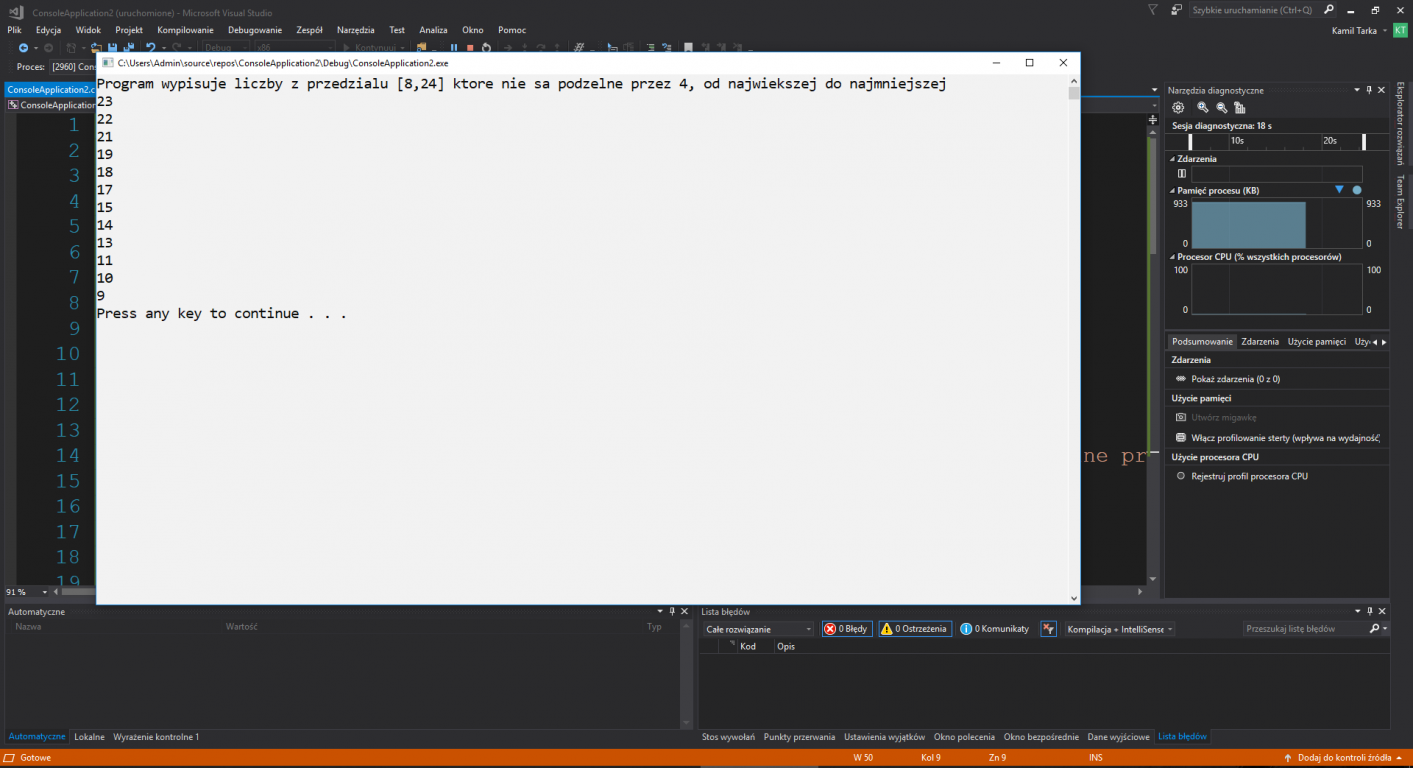The height and width of the screenshot is (768, 1413).
Task: Open Wyrażenie kontrolne 1 tab
Action: click(x=156, y=737)
